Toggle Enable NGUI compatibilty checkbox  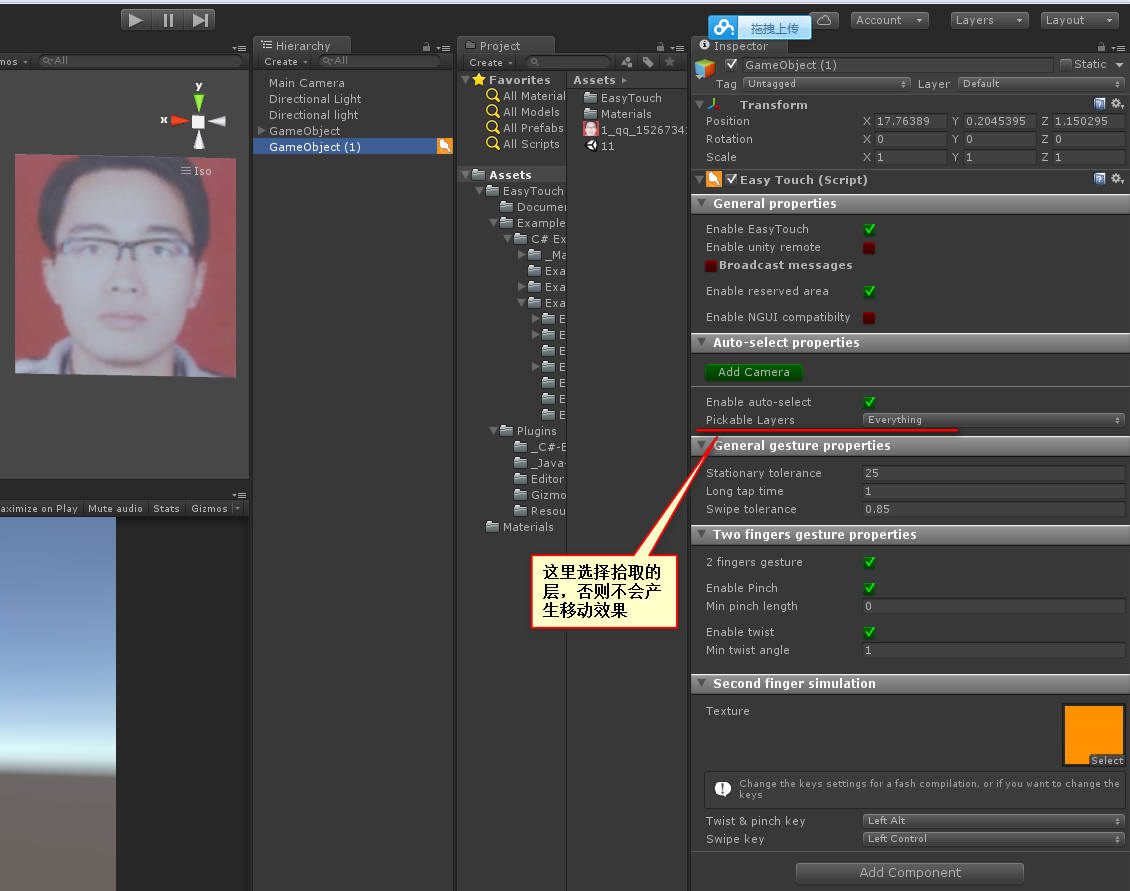[x=869, y=318]
